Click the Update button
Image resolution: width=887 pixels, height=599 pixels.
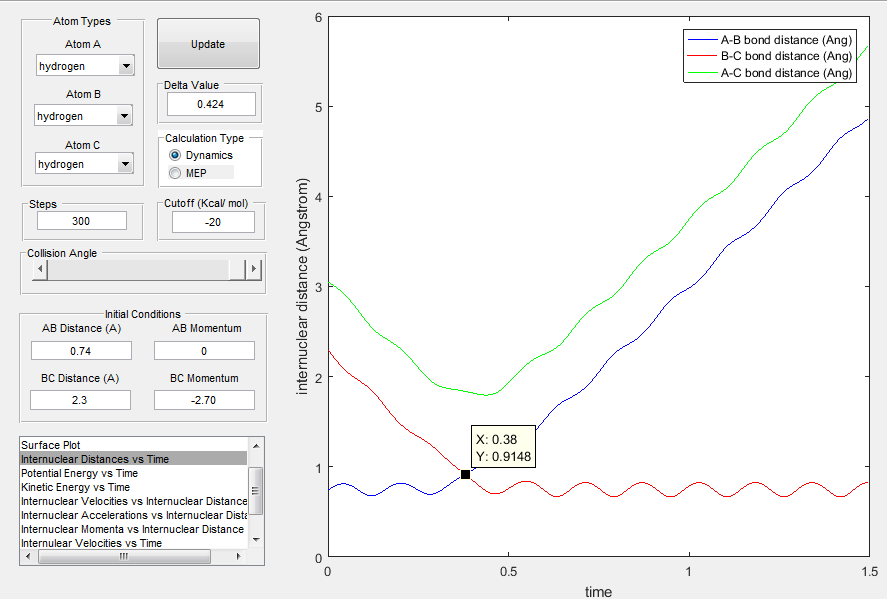pyautogui.click(x=208, y=44)
